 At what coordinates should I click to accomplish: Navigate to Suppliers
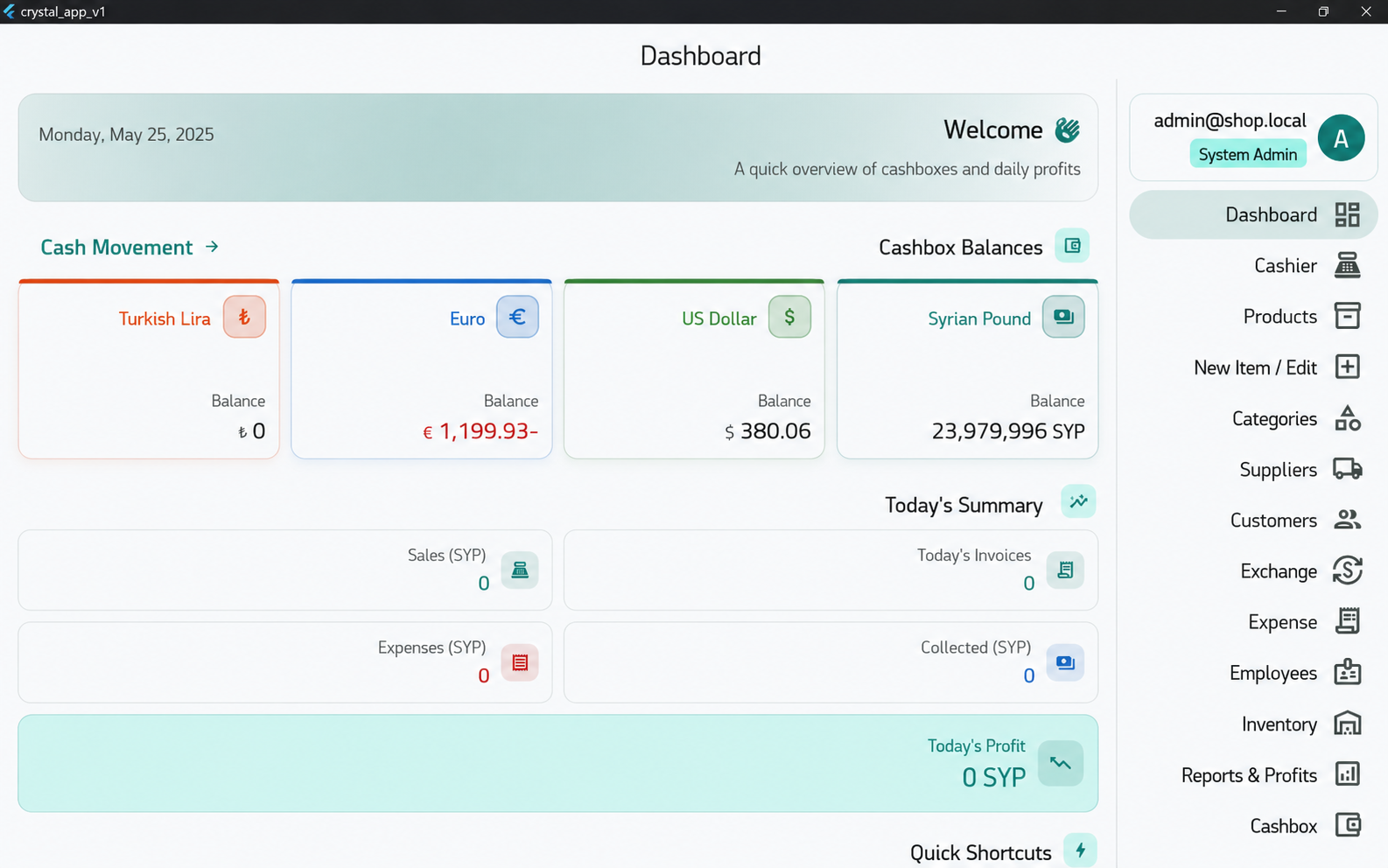pyautogui.click(x=1253, y=469)
